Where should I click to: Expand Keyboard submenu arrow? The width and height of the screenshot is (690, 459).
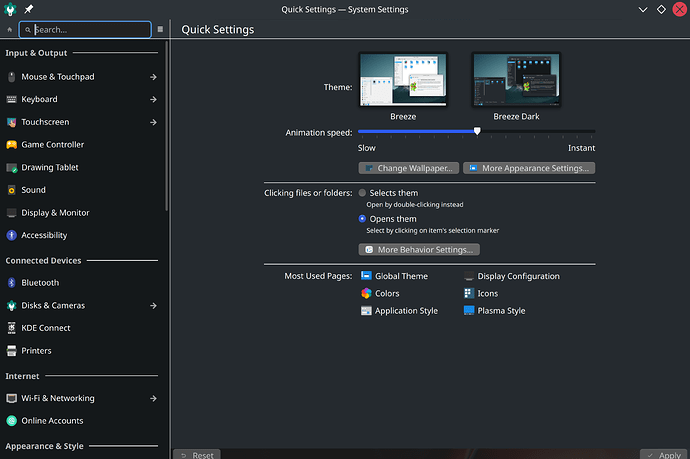pyautogui.click(x=153, y=99)
